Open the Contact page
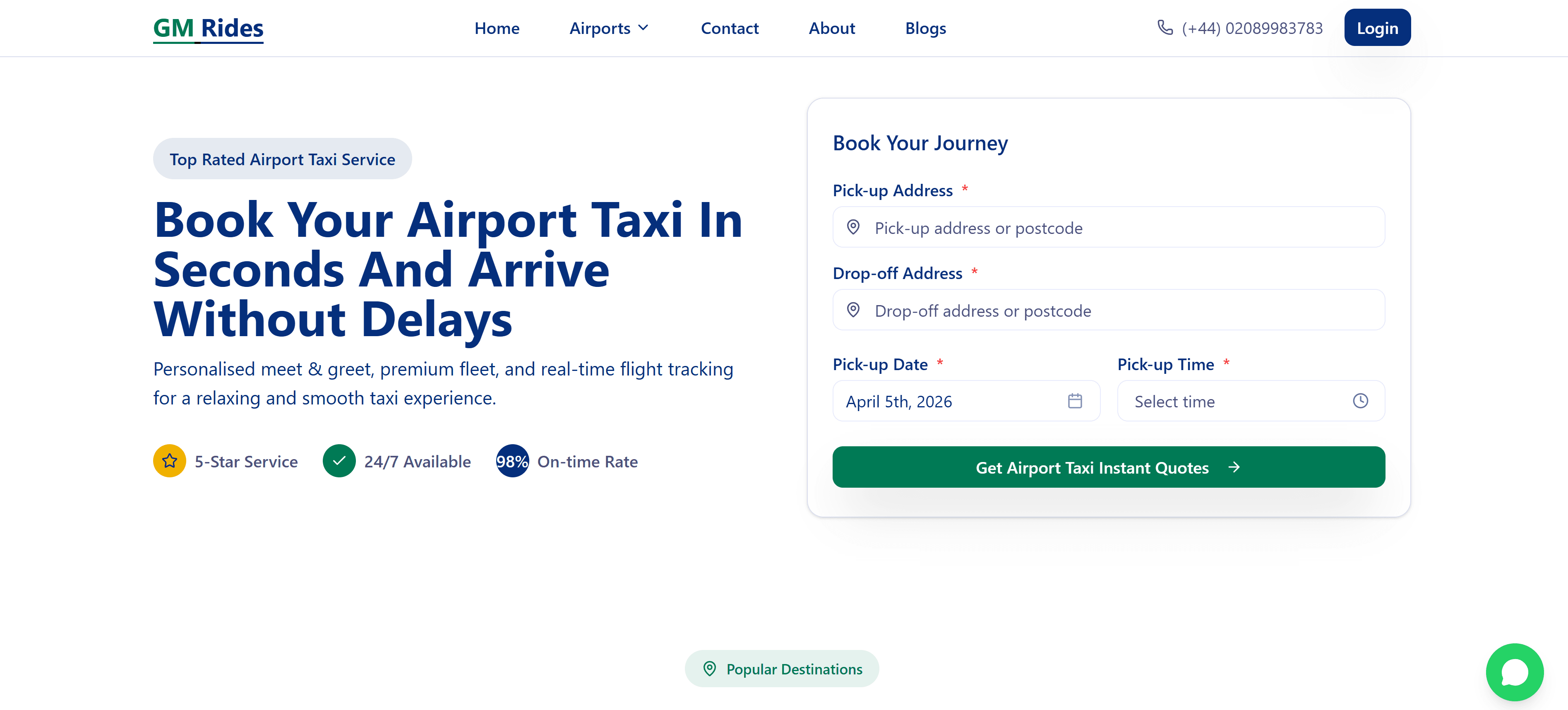Image resolution: width=1568 pixels, height=710 pixels. click(x=729, y=28)
